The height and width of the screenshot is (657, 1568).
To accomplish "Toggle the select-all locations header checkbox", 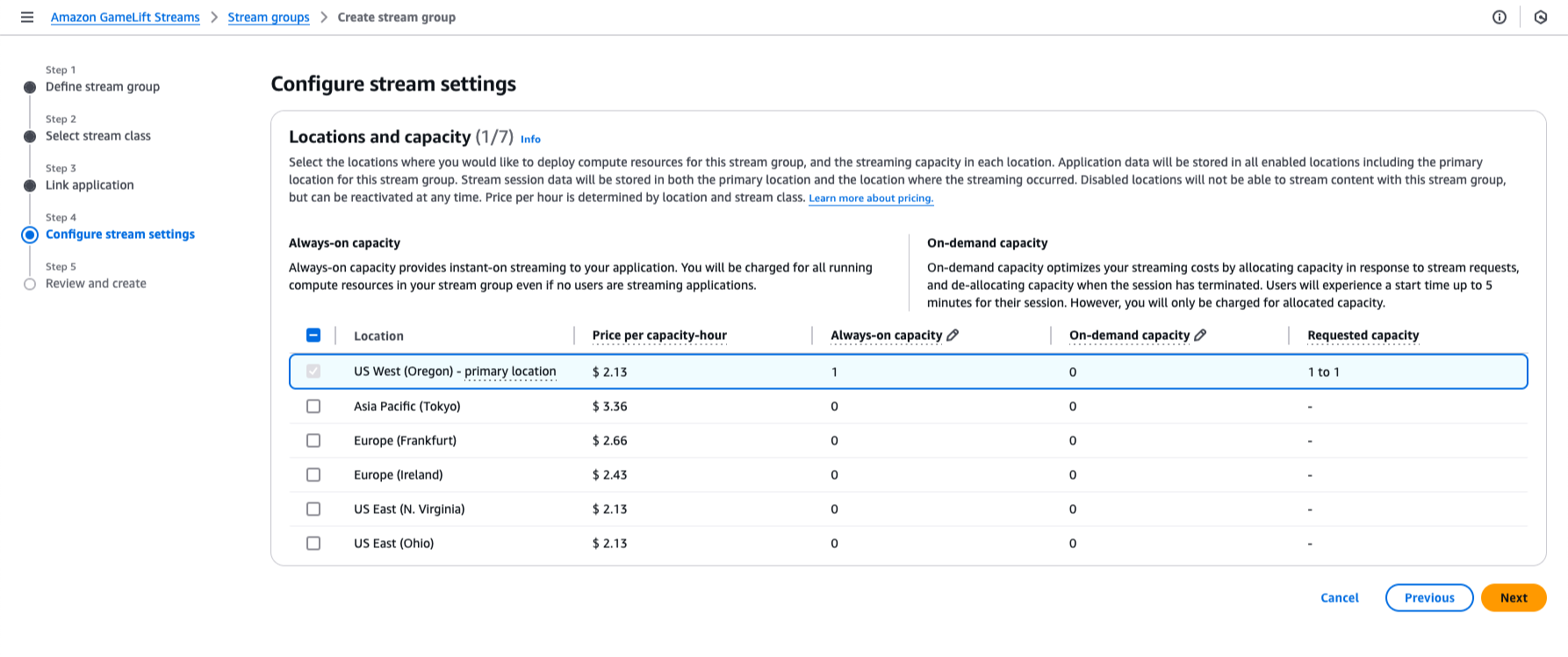I will coord(313,336).
